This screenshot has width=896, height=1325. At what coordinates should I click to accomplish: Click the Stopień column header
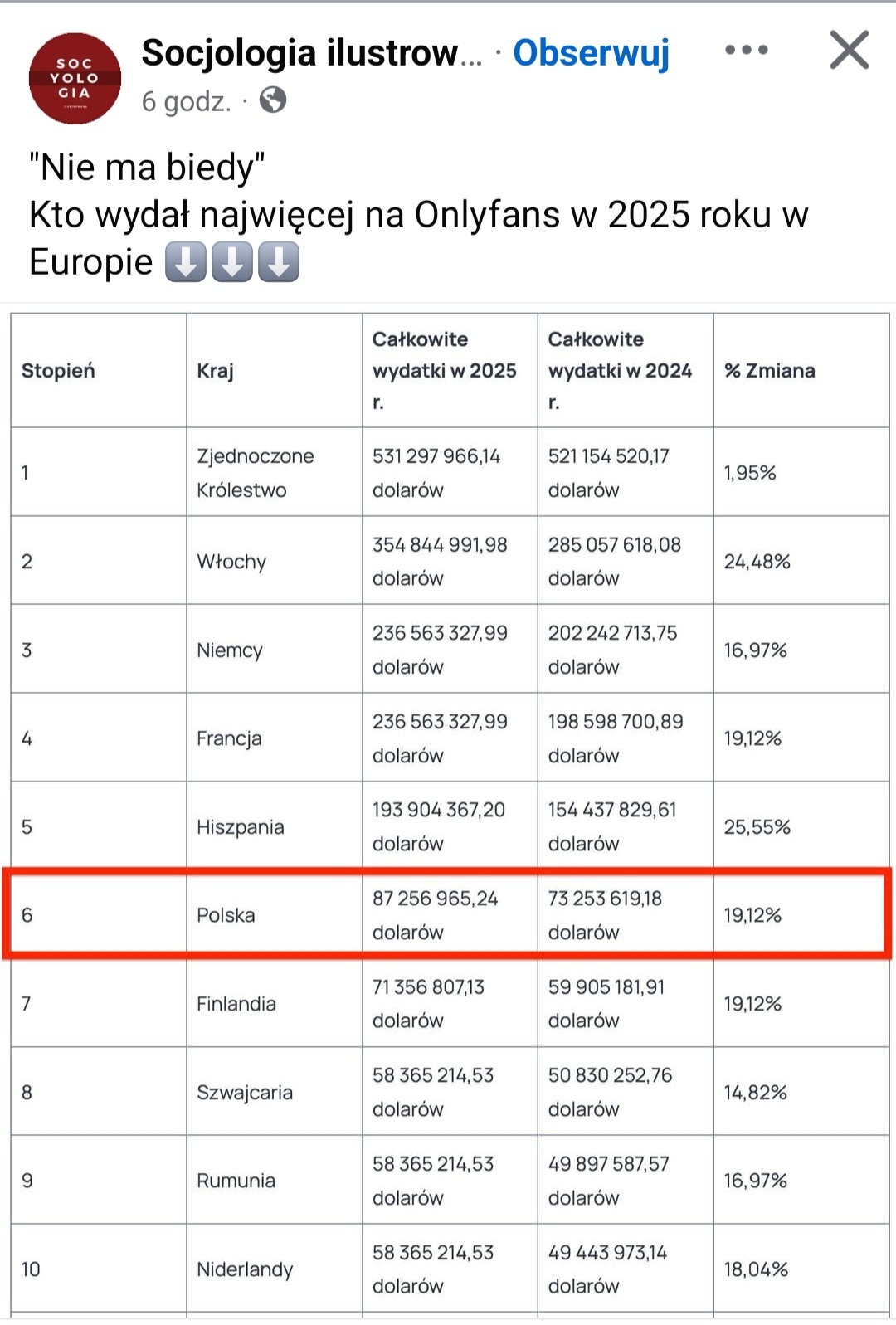[x=58, y=371]
